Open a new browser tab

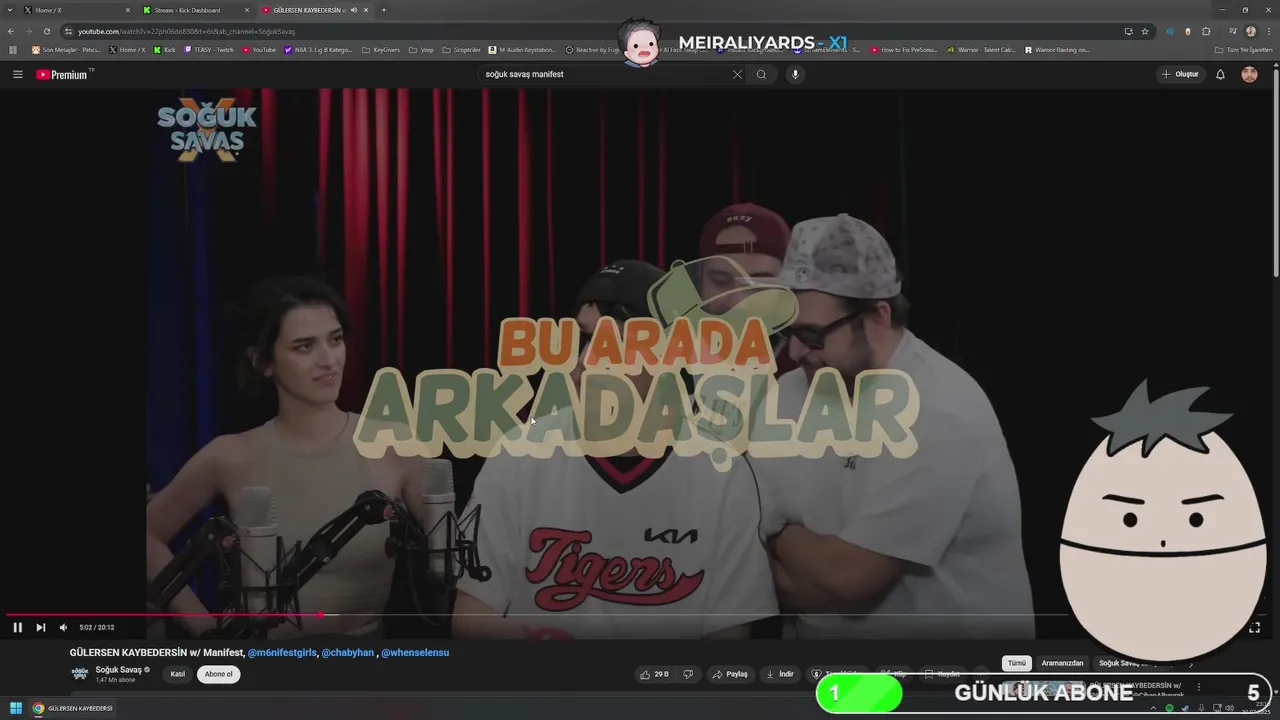384,10
